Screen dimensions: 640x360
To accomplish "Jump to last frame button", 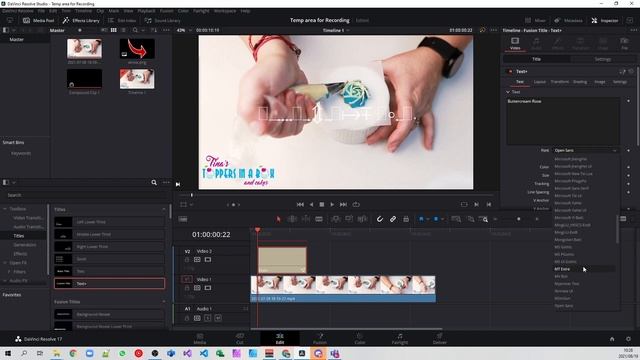I will tap(343, 204).
